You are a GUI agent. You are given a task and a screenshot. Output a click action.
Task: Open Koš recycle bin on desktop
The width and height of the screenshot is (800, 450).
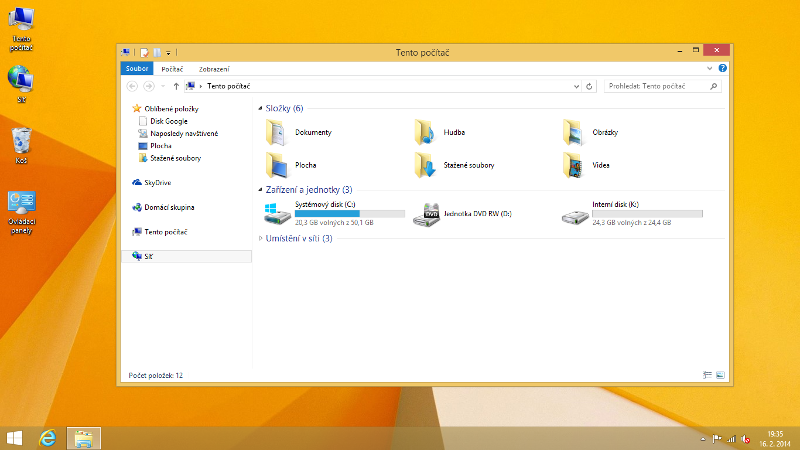[x=21, y=141]
